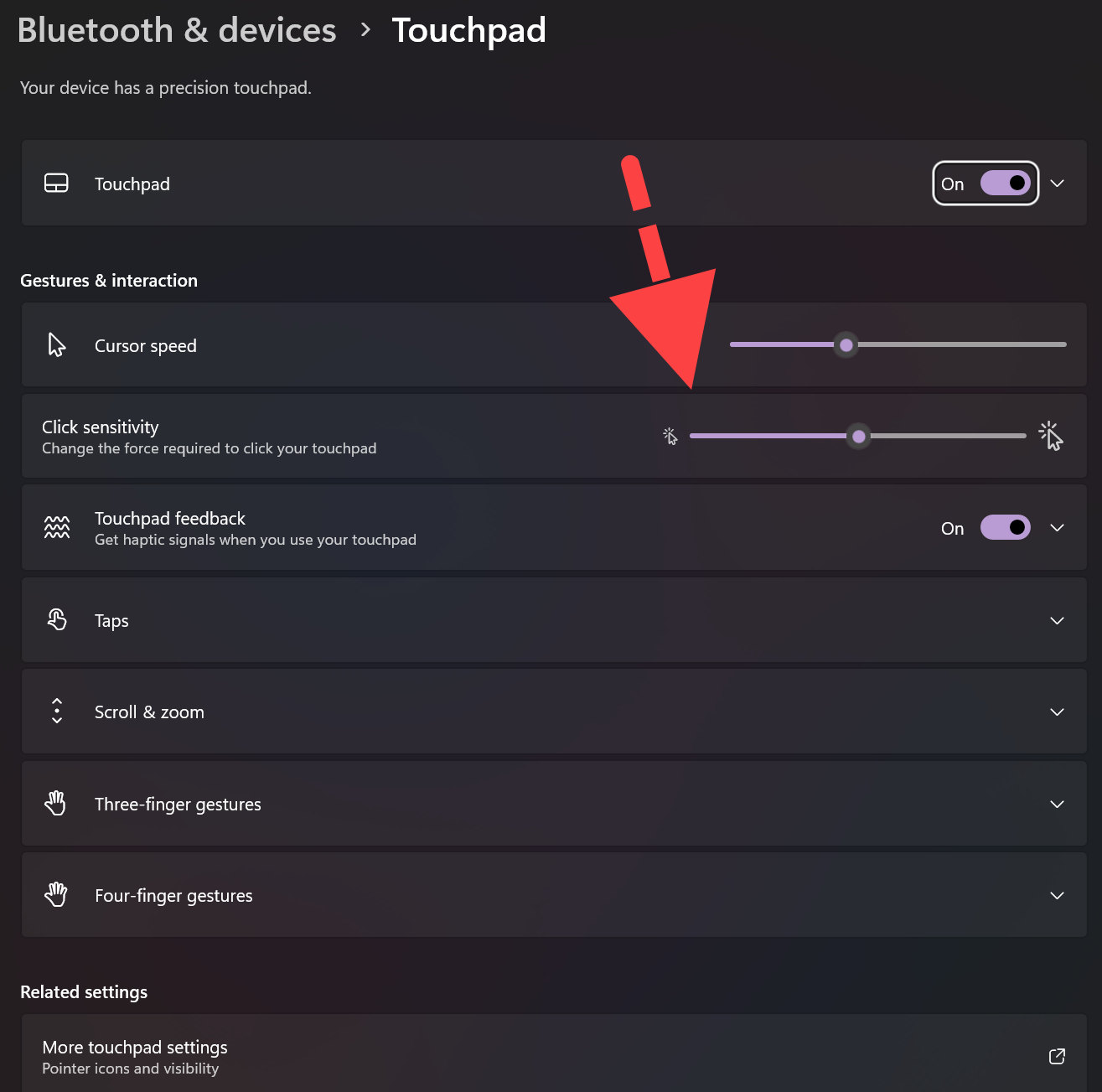Click the Scroll & zoom arrows icon
The image size is (1102, 1092).
tap(57, 711)
